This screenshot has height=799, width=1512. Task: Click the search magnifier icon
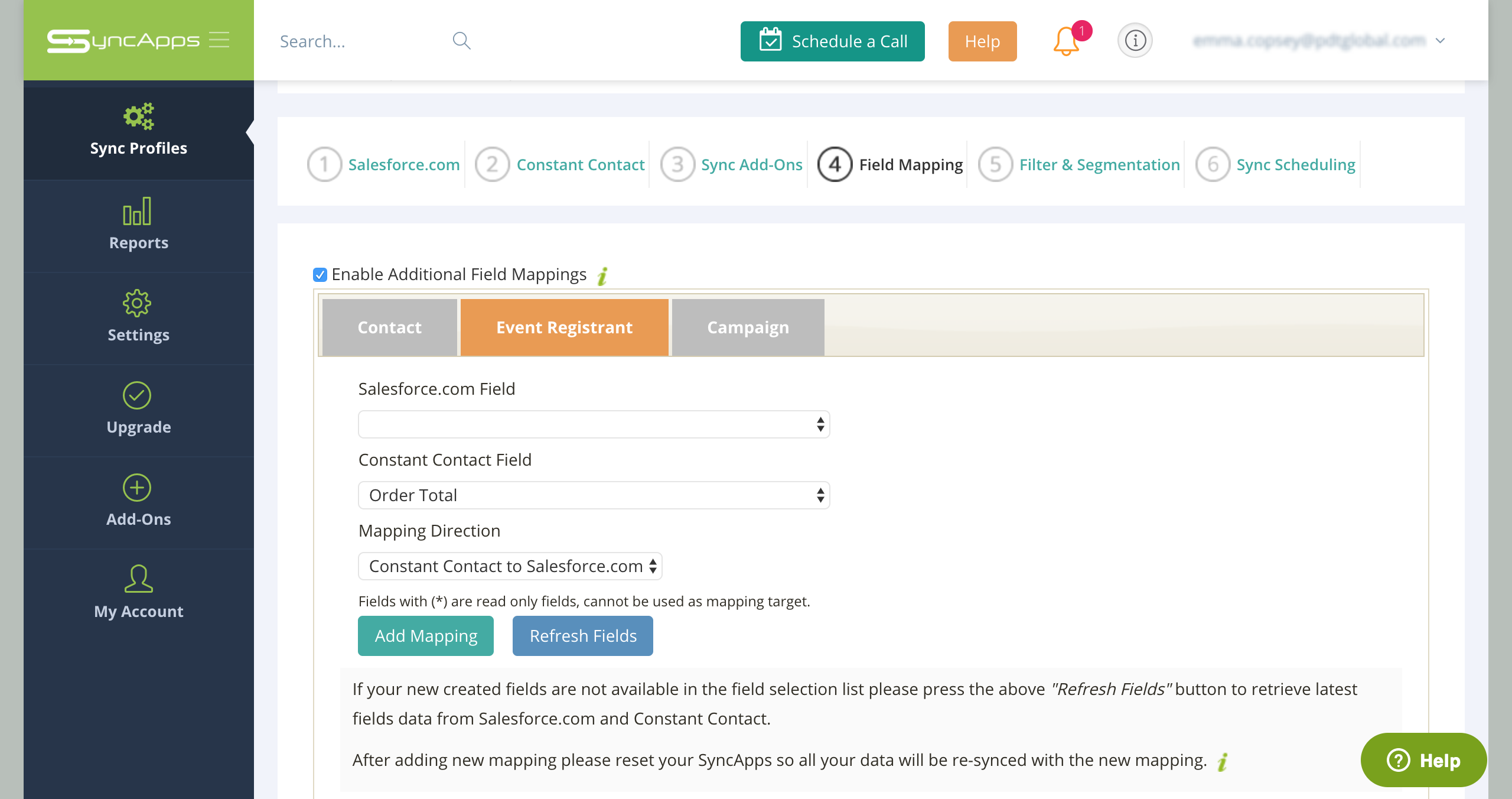[x=461, y=41]
